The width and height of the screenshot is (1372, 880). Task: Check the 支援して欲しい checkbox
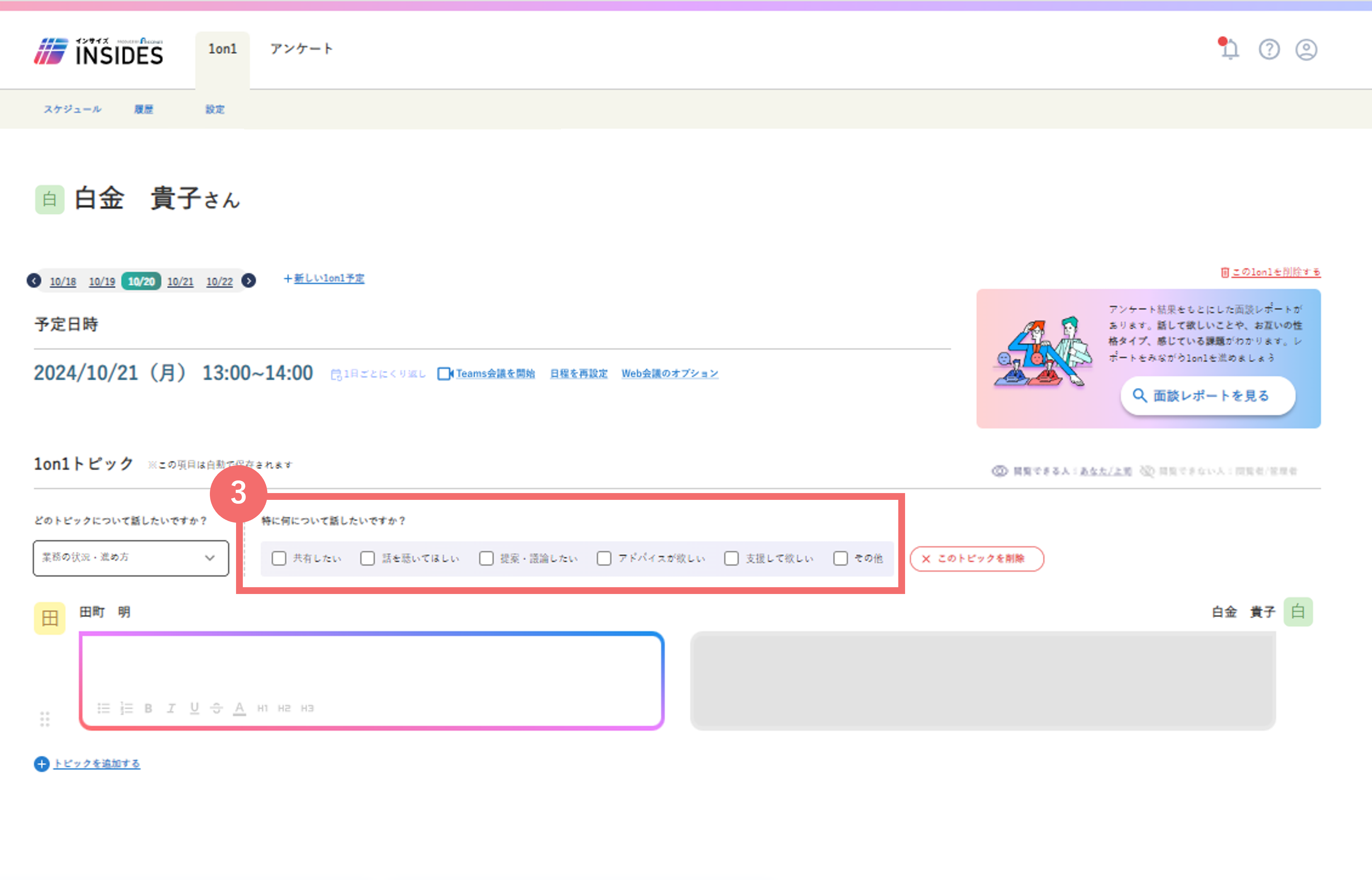pyautogui.click(x=731, y=558)
